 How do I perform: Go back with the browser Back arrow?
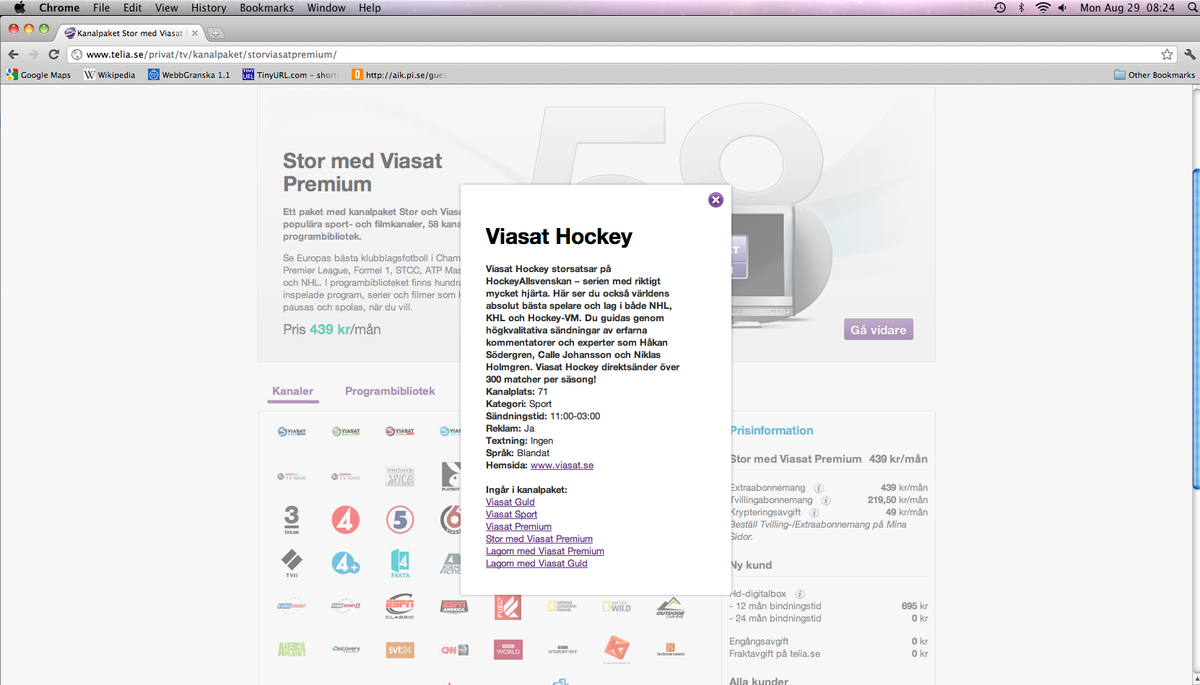pyautogui.click(x=13, y=54)
